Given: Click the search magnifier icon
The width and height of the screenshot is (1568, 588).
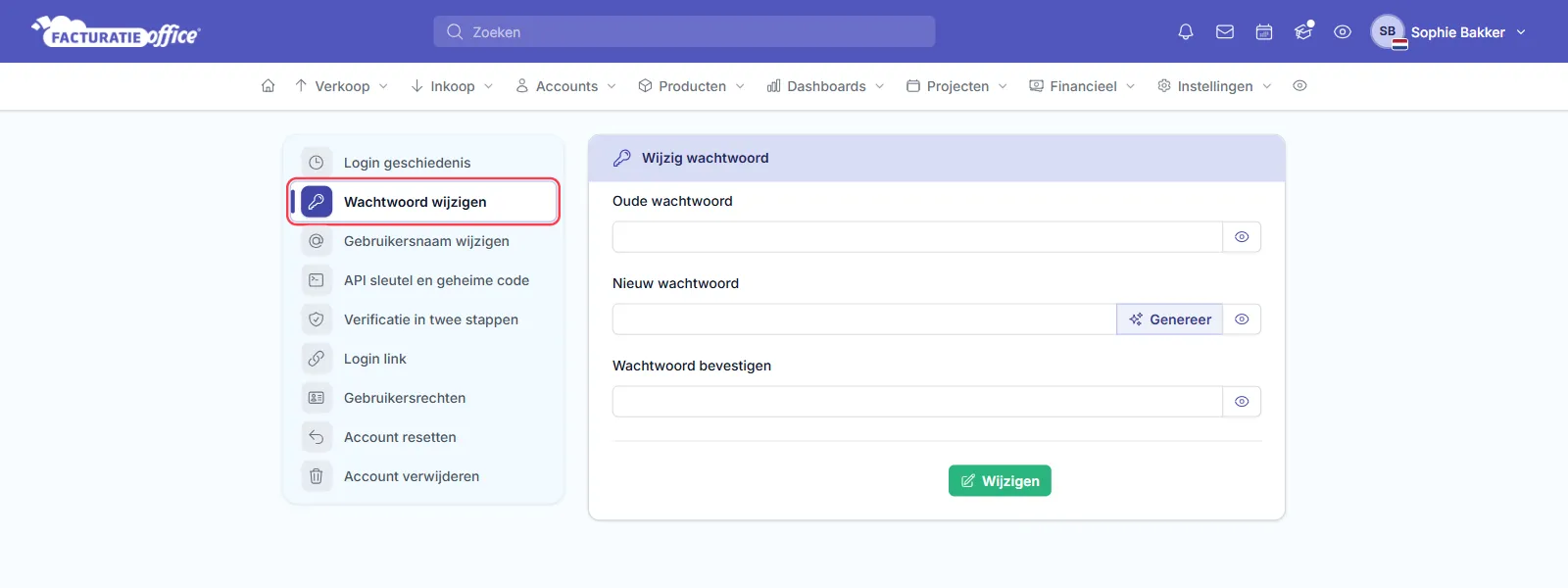Looking at the screenshot, I should (455, 31).
